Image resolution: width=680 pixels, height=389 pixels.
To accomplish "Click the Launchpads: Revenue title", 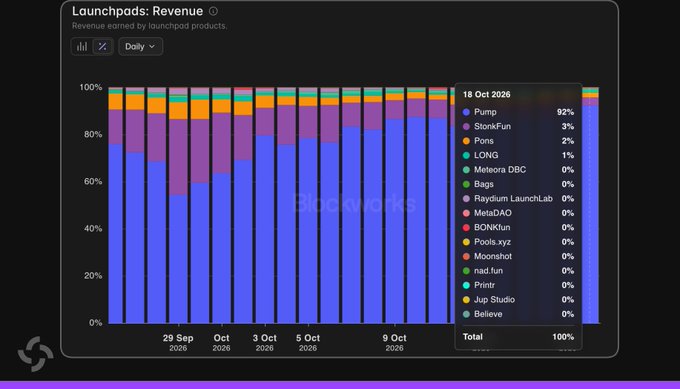I will (x=137, y=11).
